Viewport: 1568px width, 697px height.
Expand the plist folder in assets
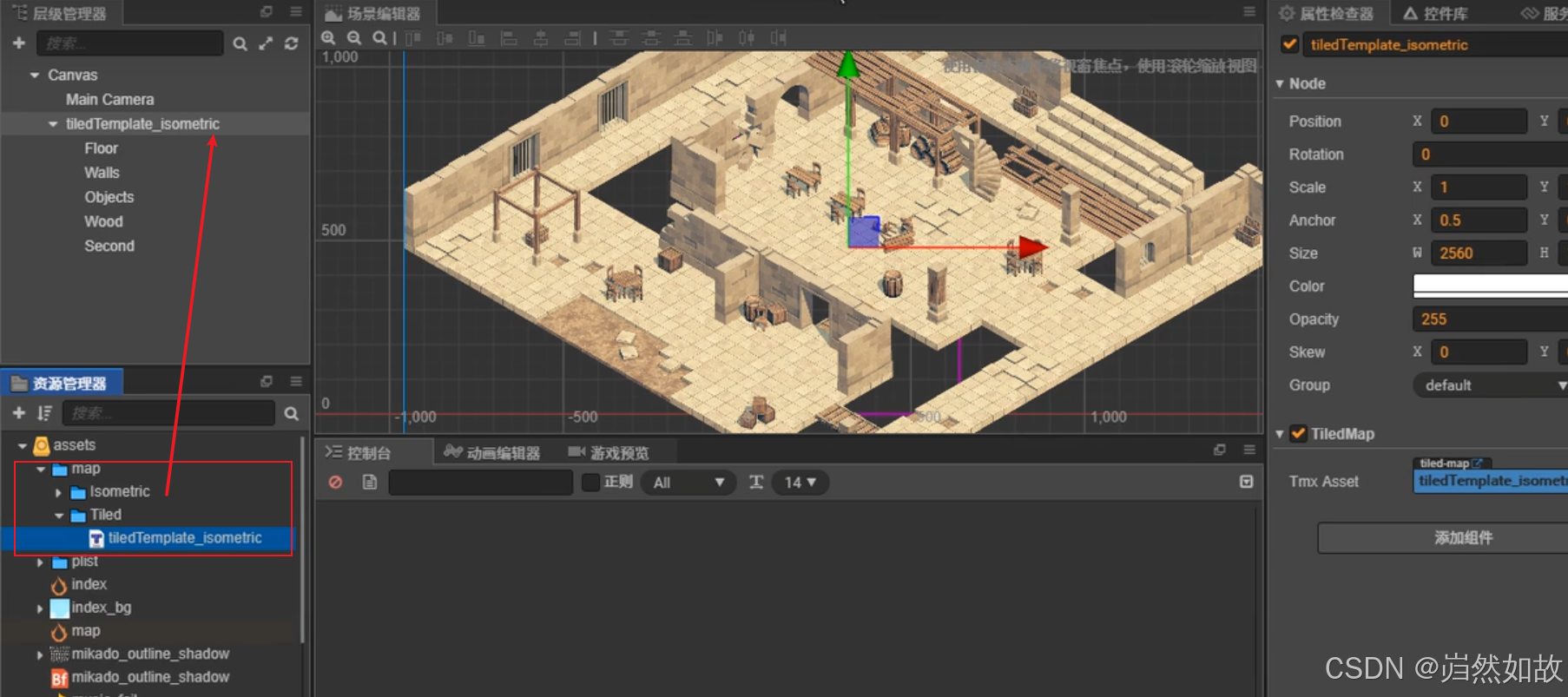click(40, 562)
